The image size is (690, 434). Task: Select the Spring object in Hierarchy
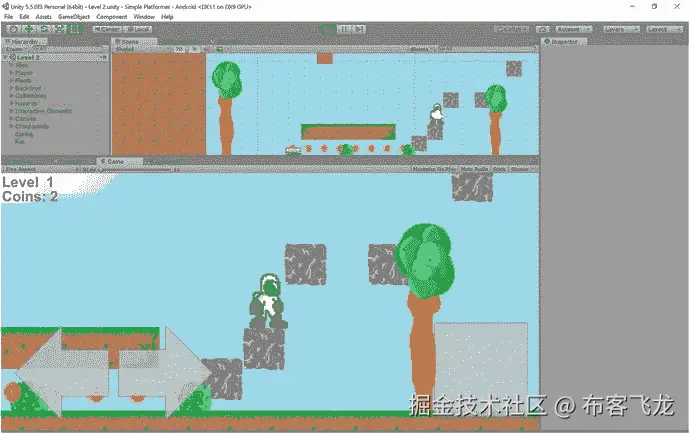coord(24,134)
